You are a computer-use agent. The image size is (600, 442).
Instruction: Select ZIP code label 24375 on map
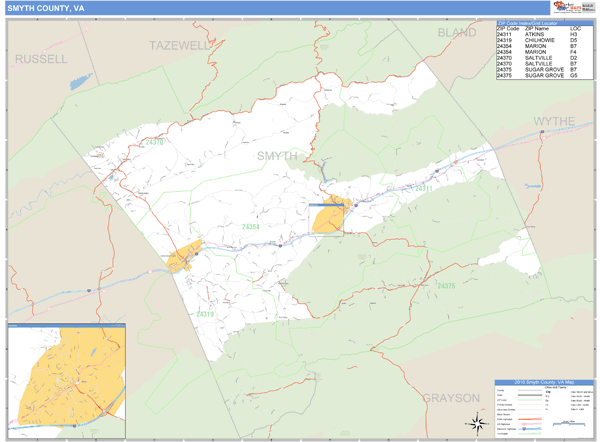446,286
